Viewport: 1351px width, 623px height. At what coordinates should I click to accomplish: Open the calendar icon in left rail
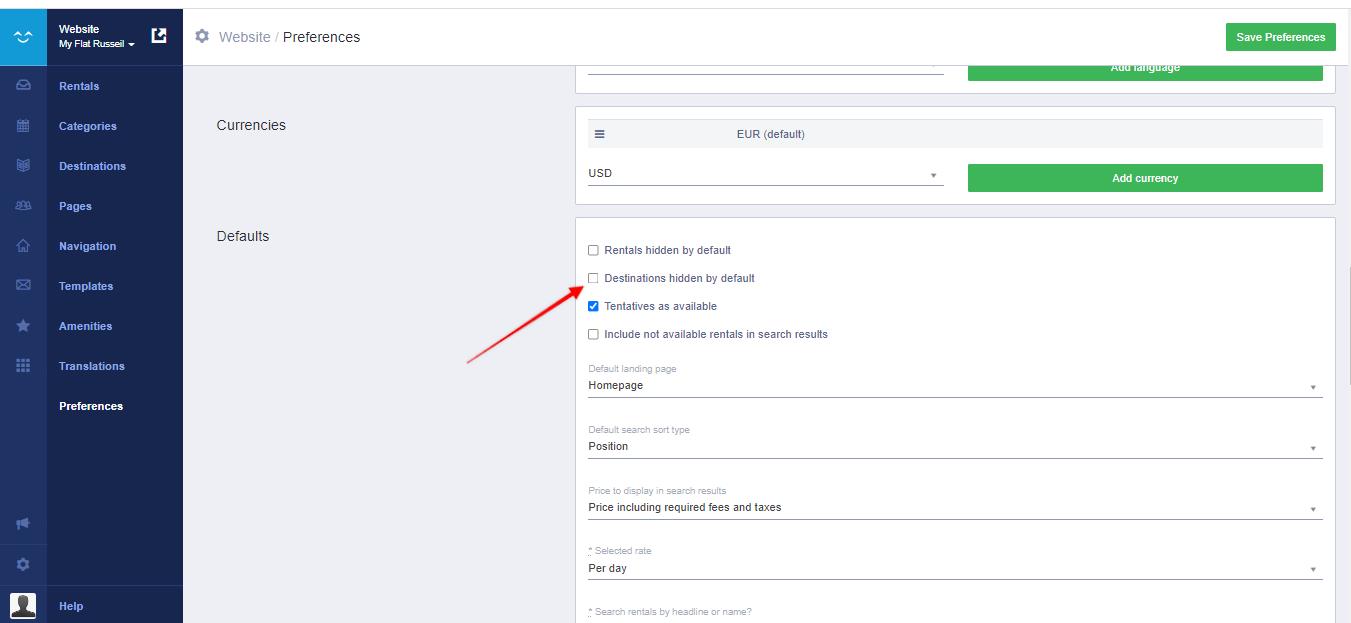(23, 126)
